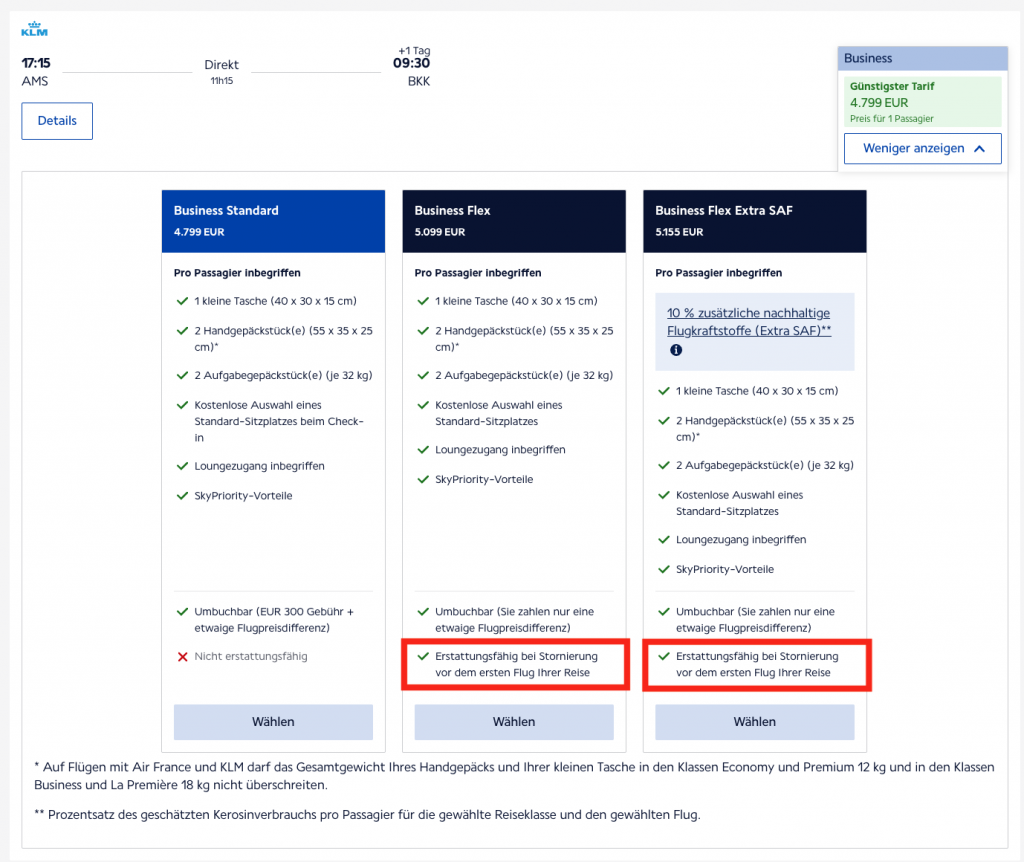Click the arrival time 09:30
Image resolution: width=1024 pixels, height=862 pixels.
coord(411,63)
